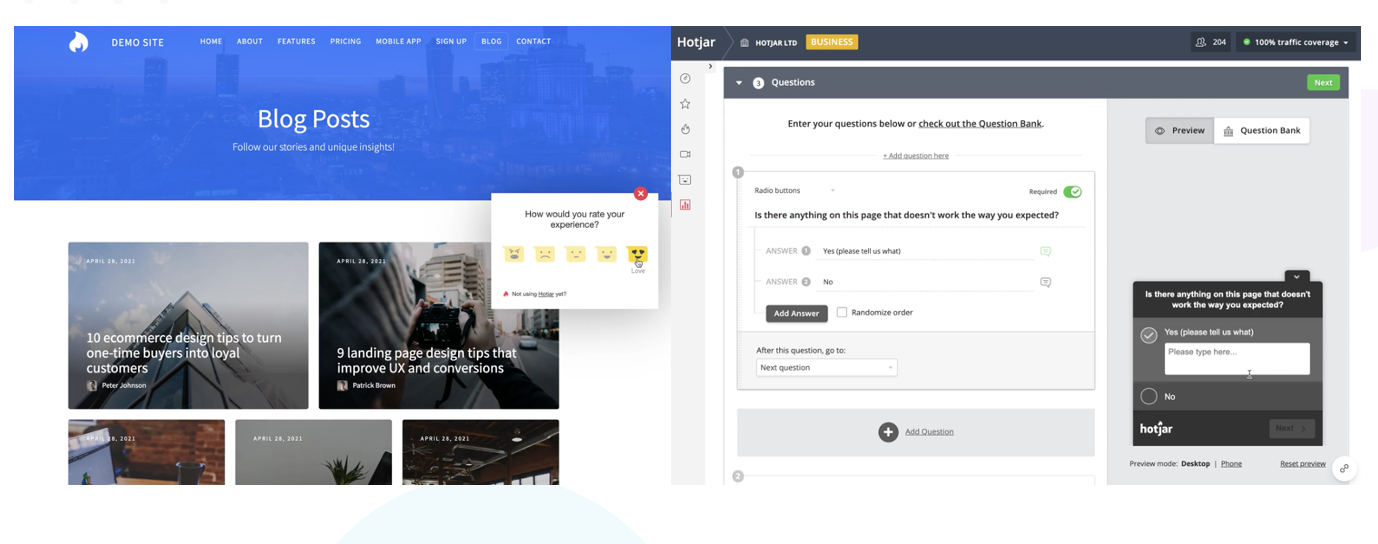The height and width of the screenshot is (544, 1378).
Task: Select the neutral face emoji rating
Action: click(x=575, y=254)
